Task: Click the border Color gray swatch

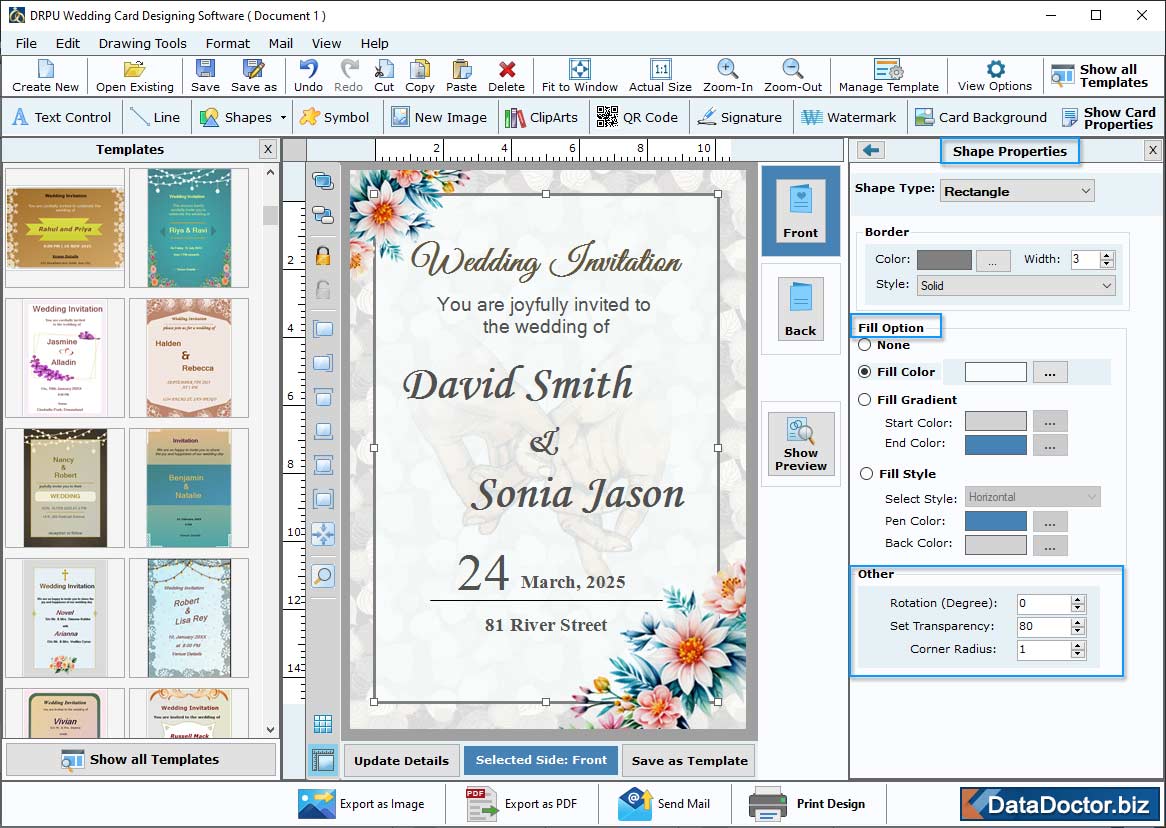Action: [944, 260]
